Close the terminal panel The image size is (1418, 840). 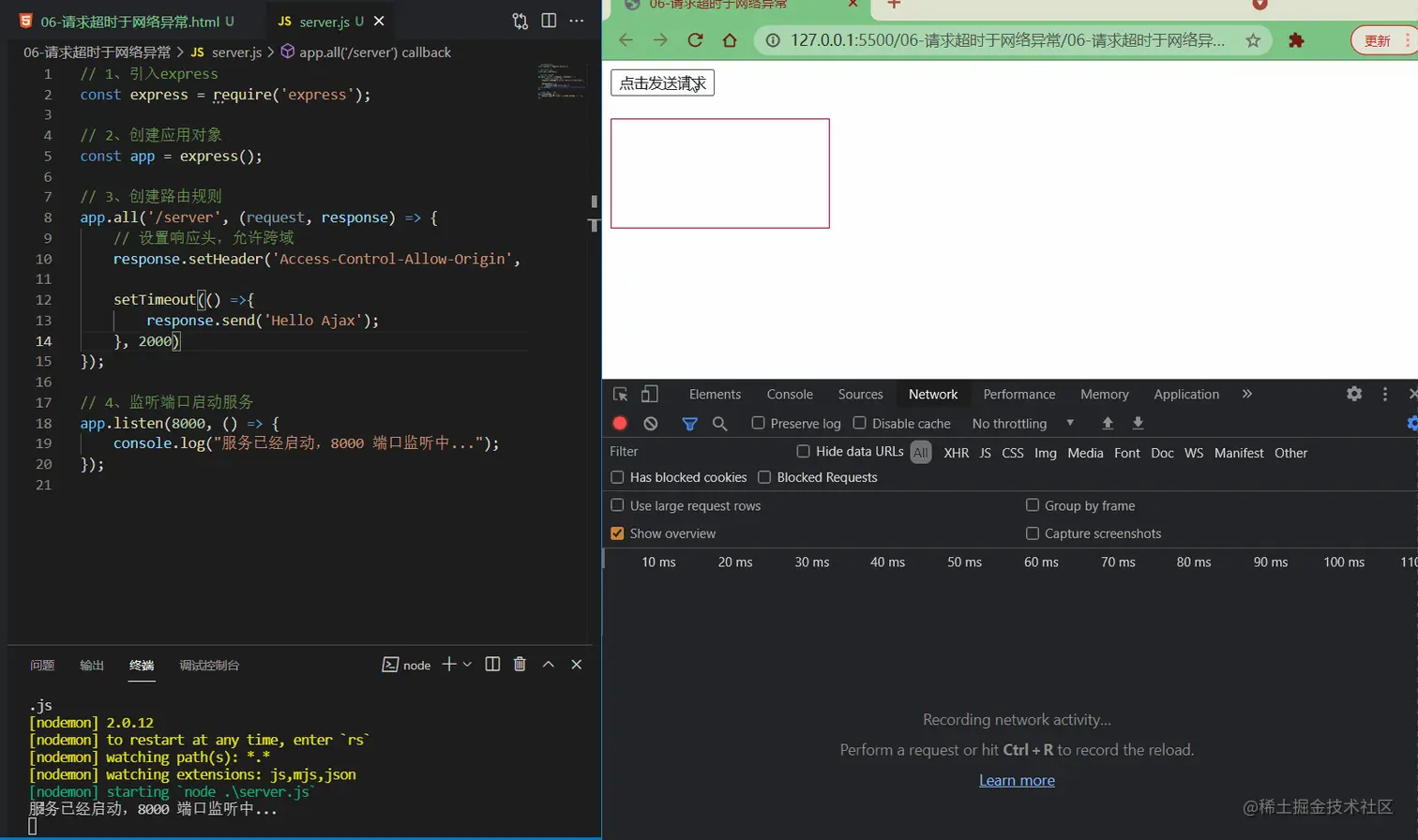(x=577, y=664)
